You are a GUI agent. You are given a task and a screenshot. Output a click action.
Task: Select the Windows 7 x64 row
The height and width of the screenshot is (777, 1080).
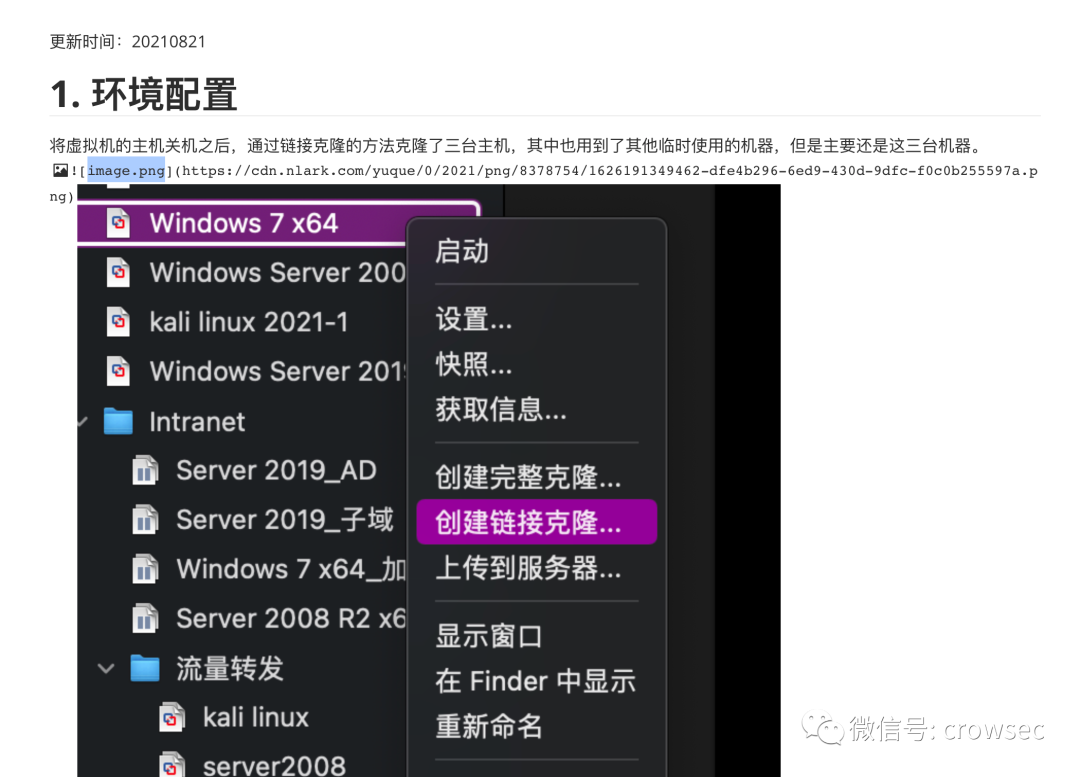[243, 223]
